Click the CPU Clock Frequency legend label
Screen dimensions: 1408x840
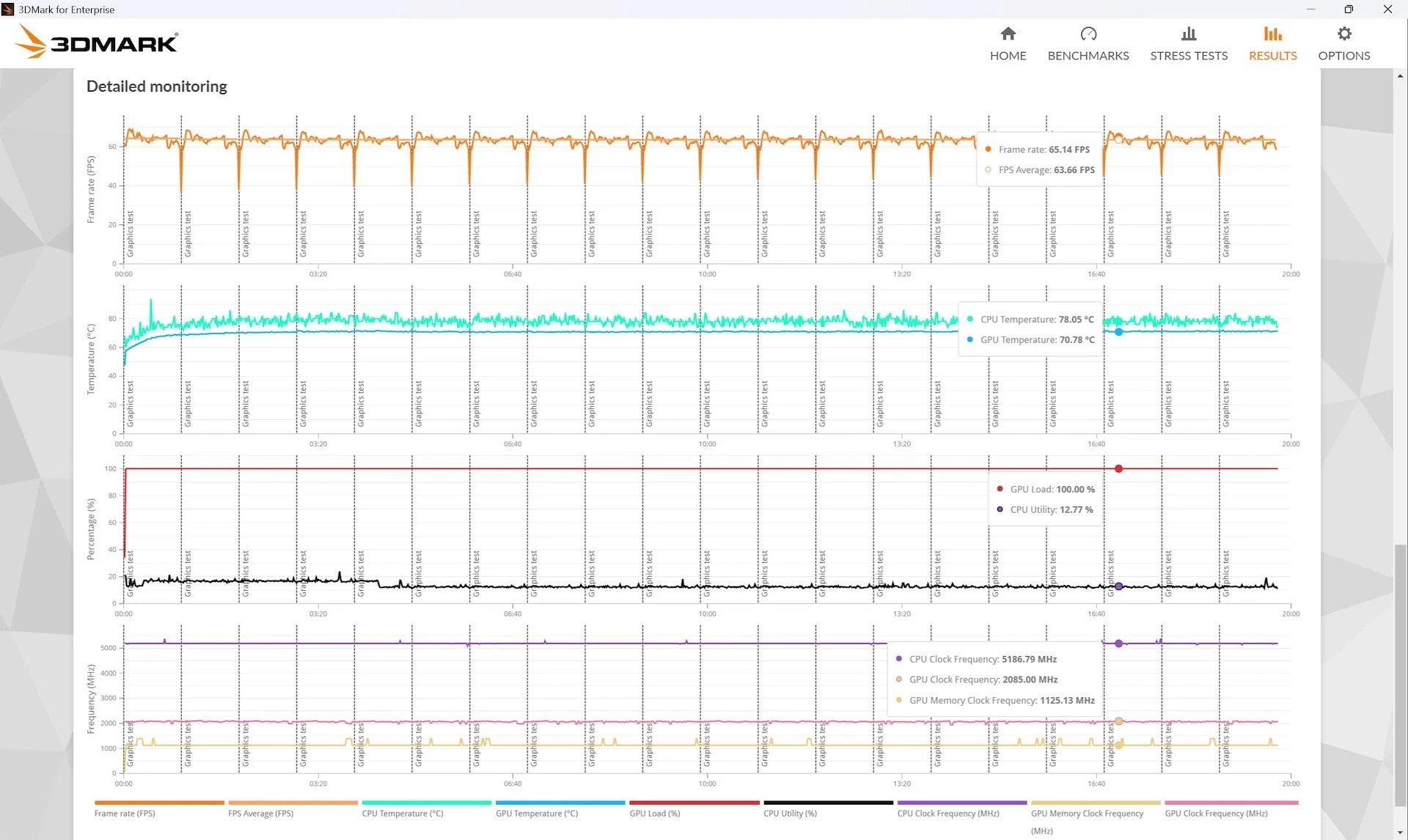(x=947, y=813)
